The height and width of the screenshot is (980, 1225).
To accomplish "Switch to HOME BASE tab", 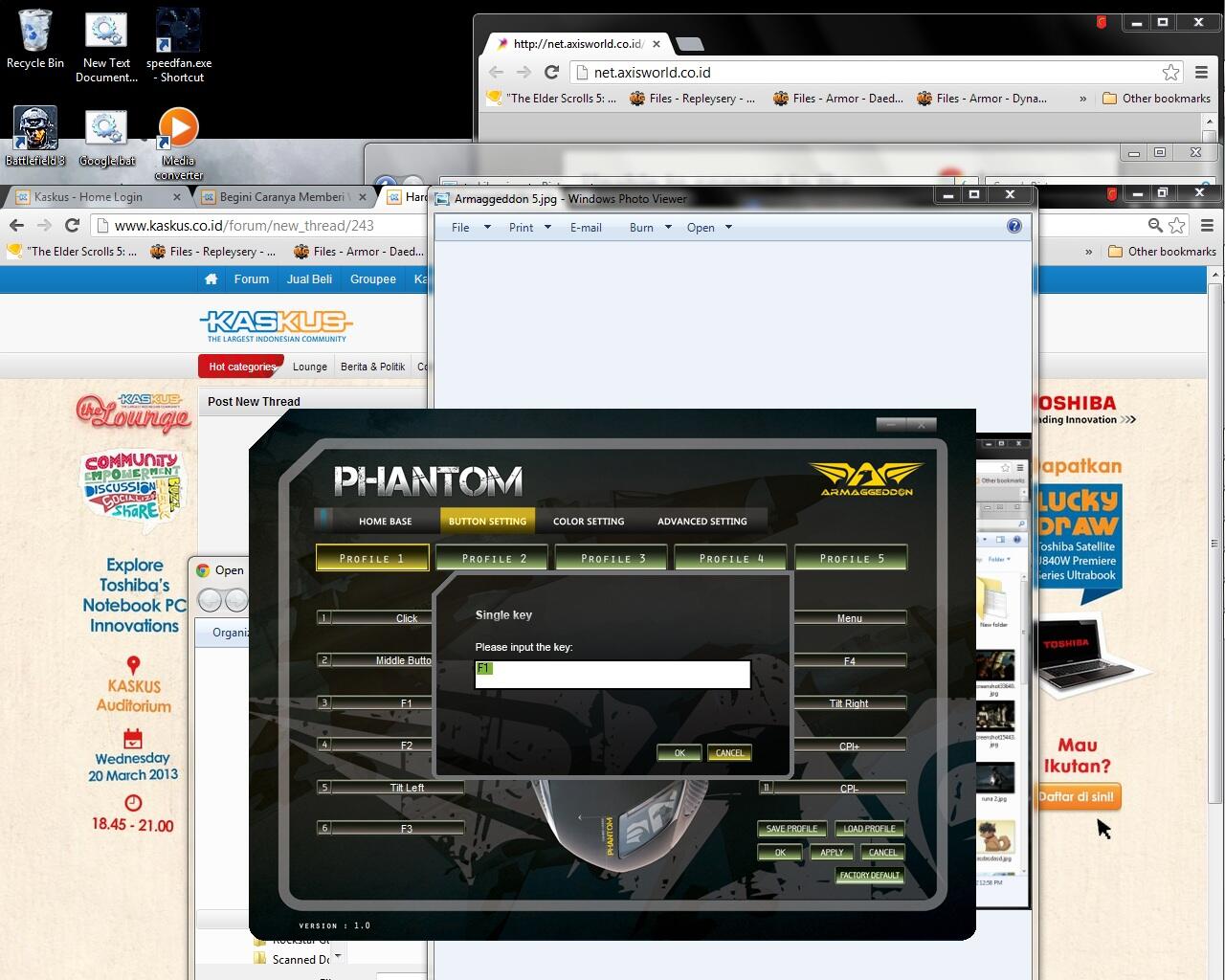I will click(386, 521).
